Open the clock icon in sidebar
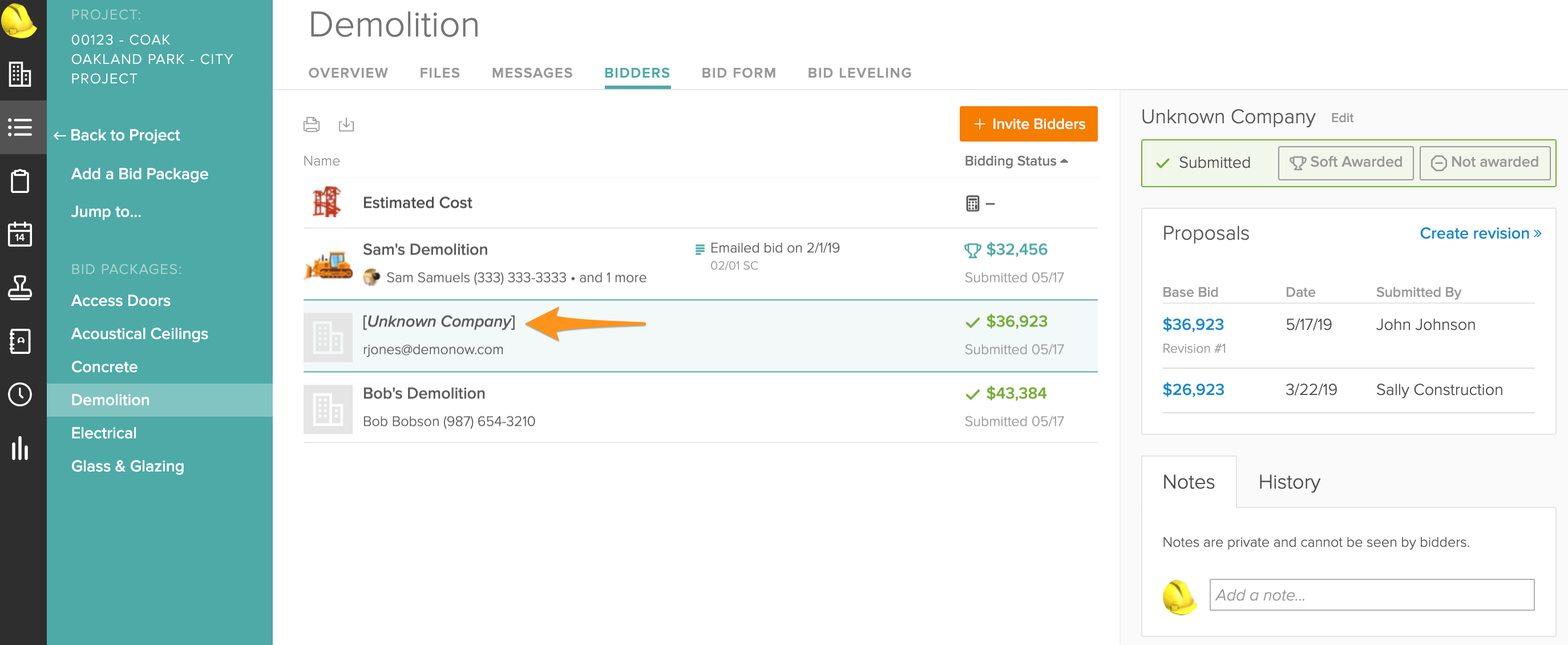This screenshot has width=1568, height=645. pyautogui.click(x=20, y=394)
